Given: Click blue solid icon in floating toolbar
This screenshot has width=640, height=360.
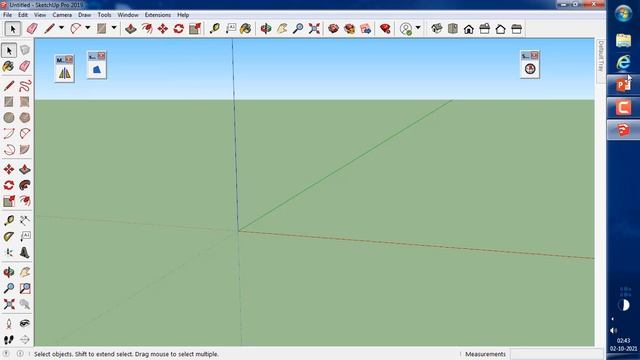Looking at the screenshot, I should tap(97, 70).
